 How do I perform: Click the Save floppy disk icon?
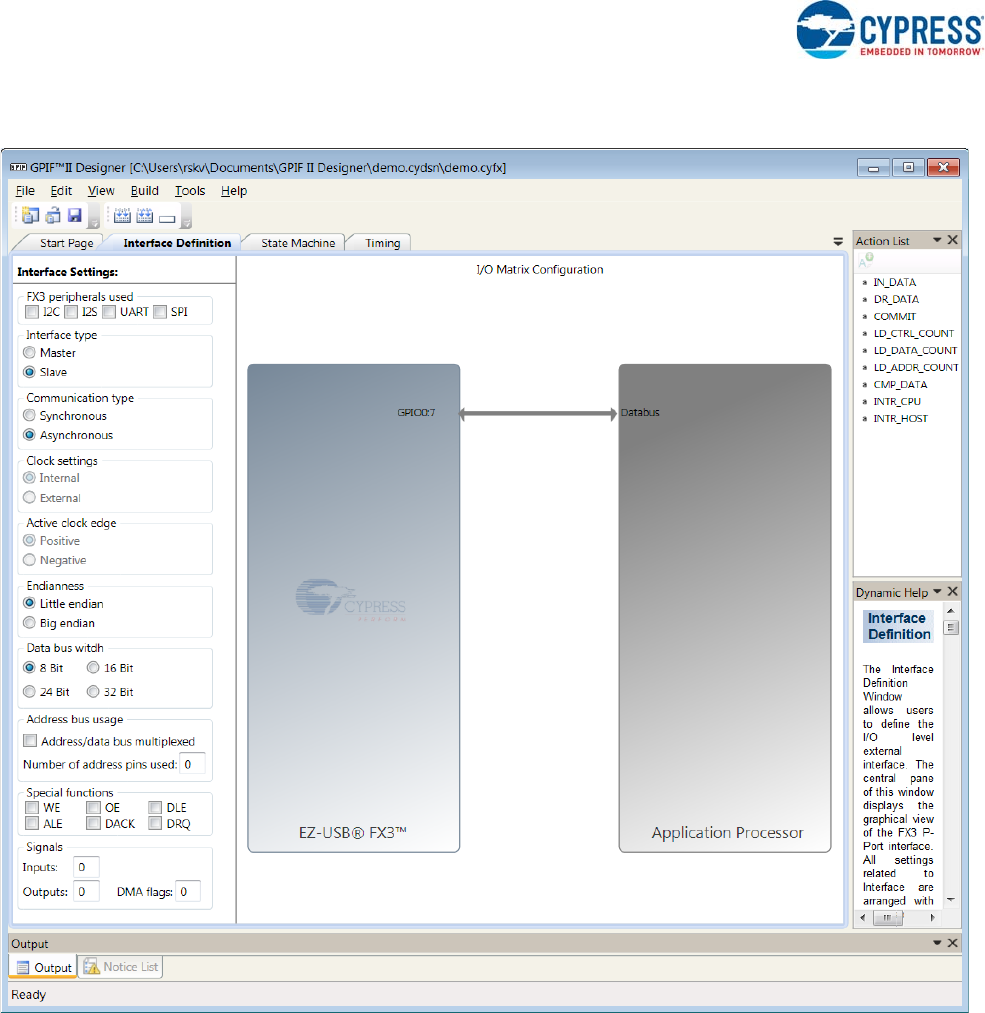point(75,215)
